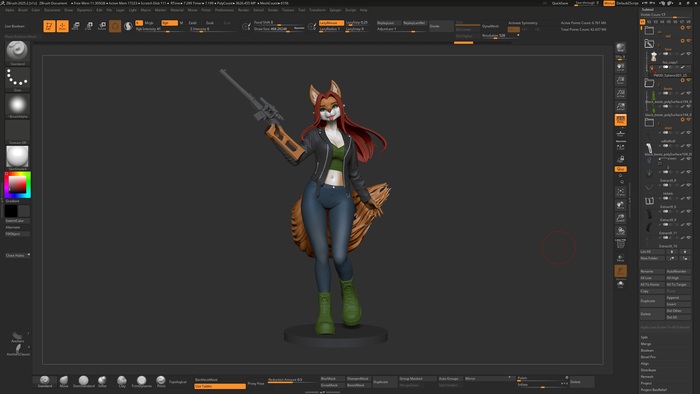This screenshot has width=700, height=394.
Task: Switch to V2 subtool visibility set
Action: (649, 21)
